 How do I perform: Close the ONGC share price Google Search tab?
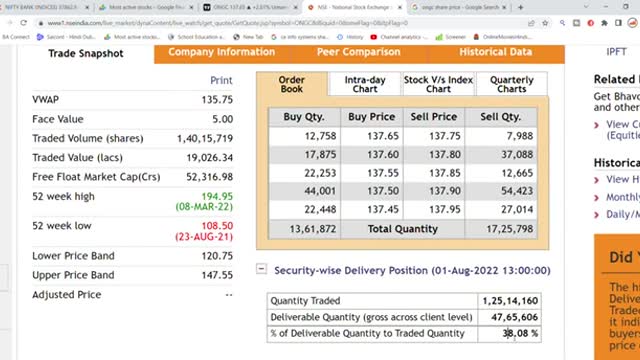pos(504,7)
